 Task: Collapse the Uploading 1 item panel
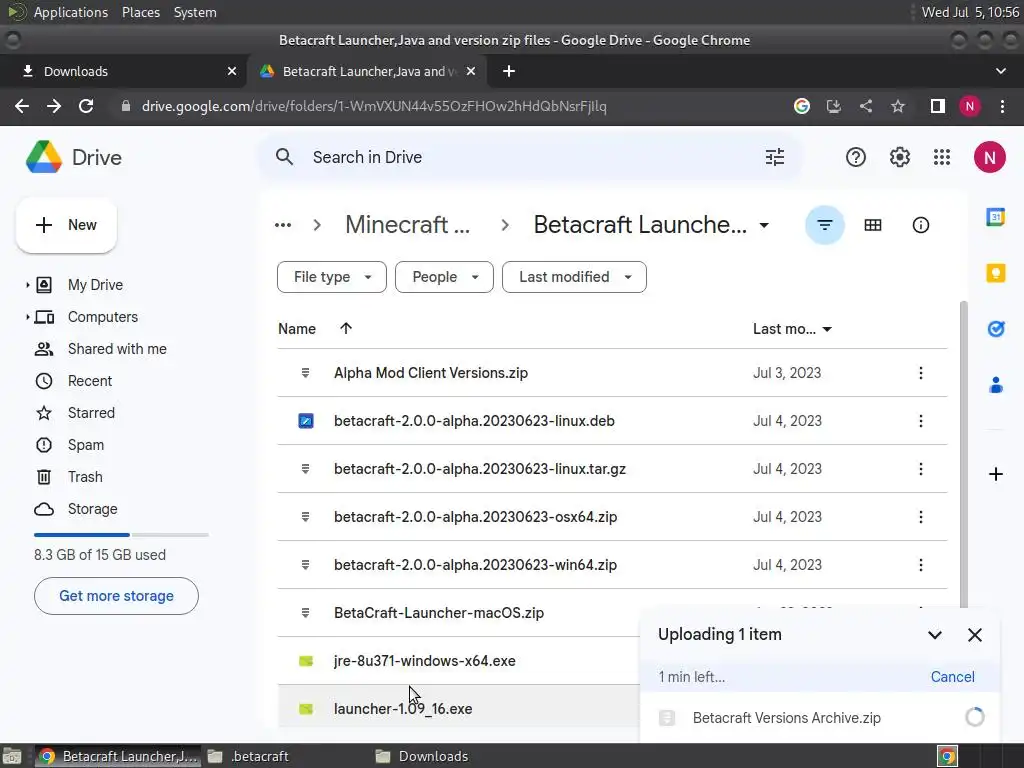click(x=935, y=635)
